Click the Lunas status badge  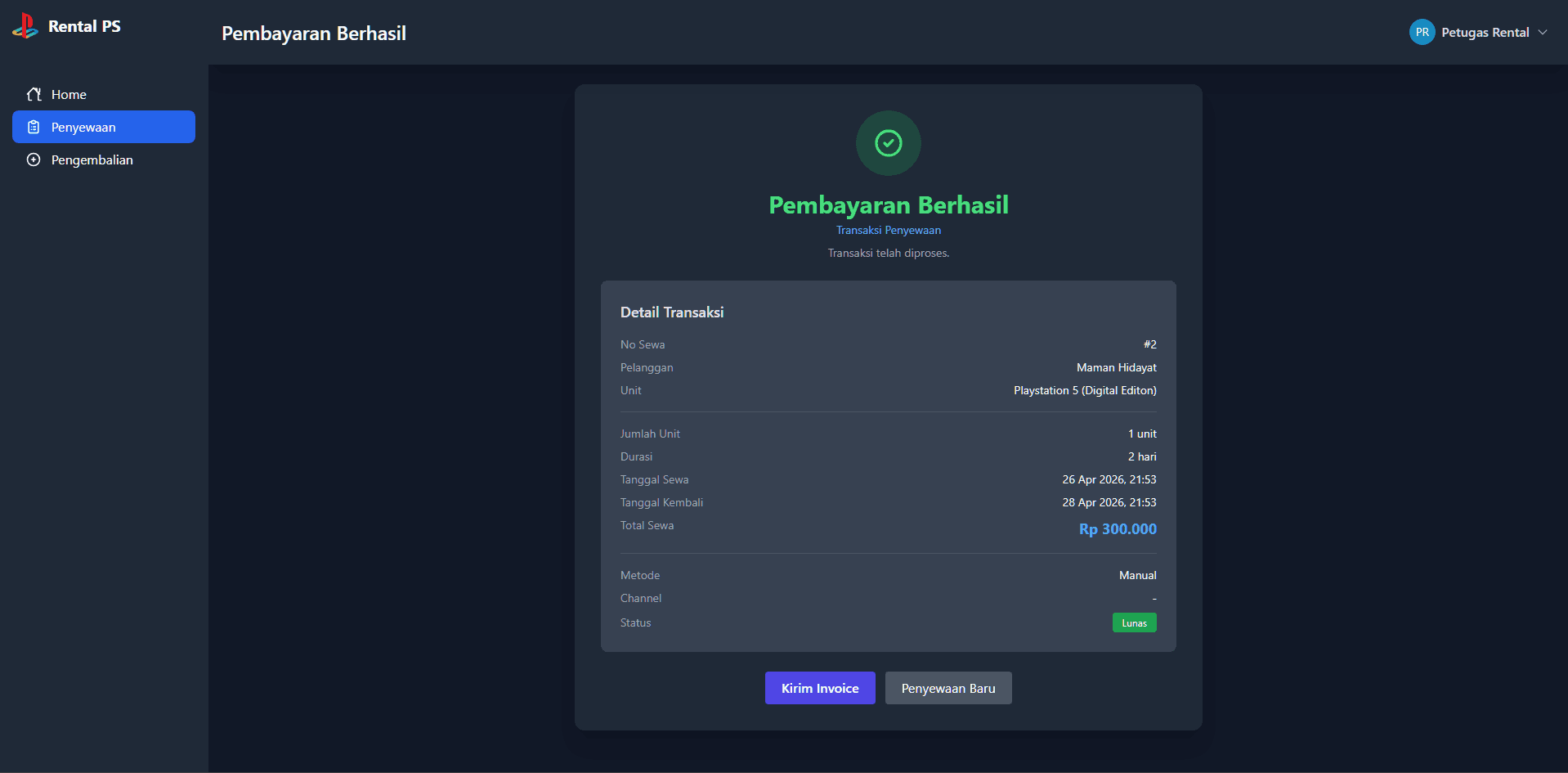(x=1135, y=622)
